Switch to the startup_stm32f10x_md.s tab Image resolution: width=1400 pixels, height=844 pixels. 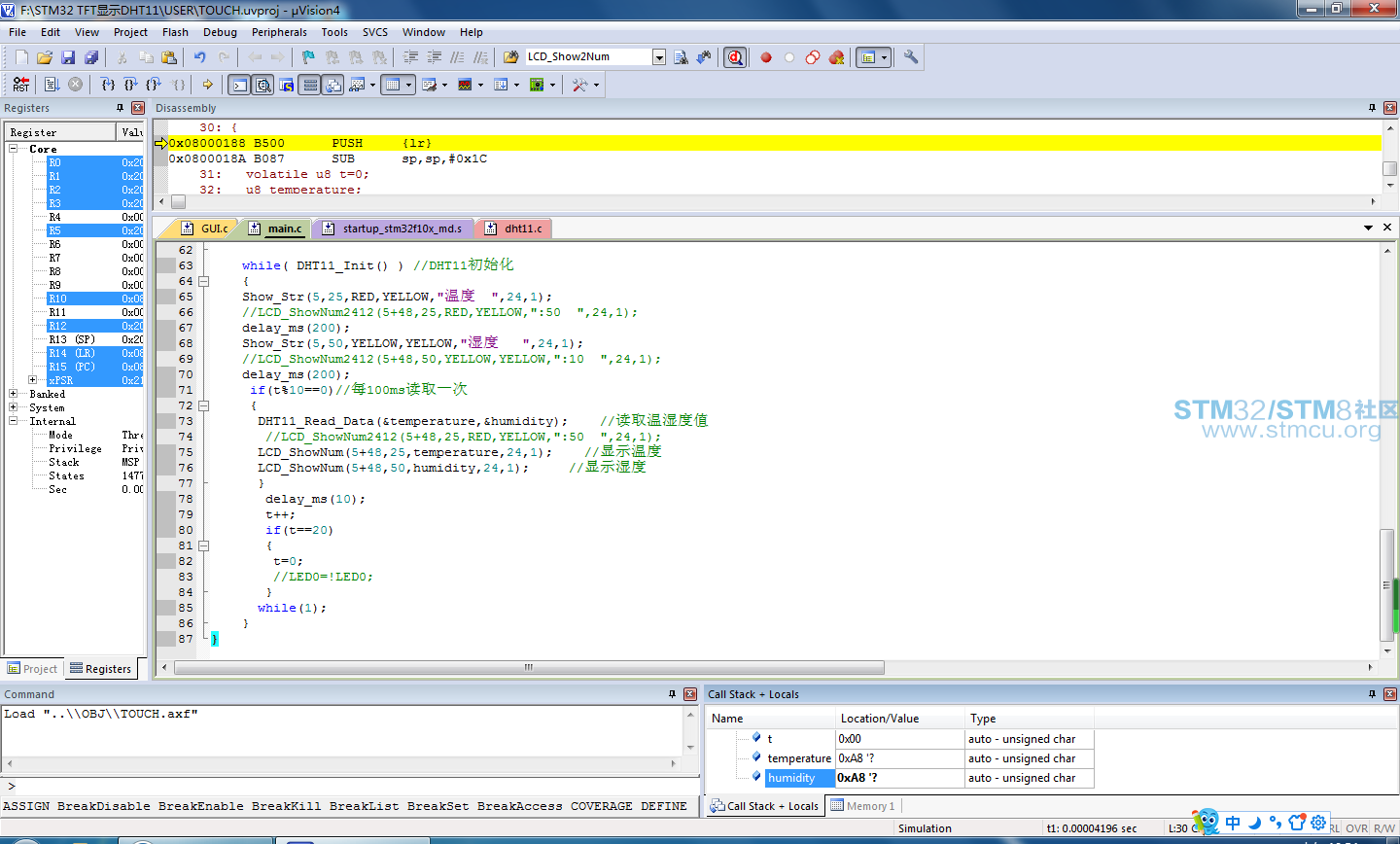point(393,229)
